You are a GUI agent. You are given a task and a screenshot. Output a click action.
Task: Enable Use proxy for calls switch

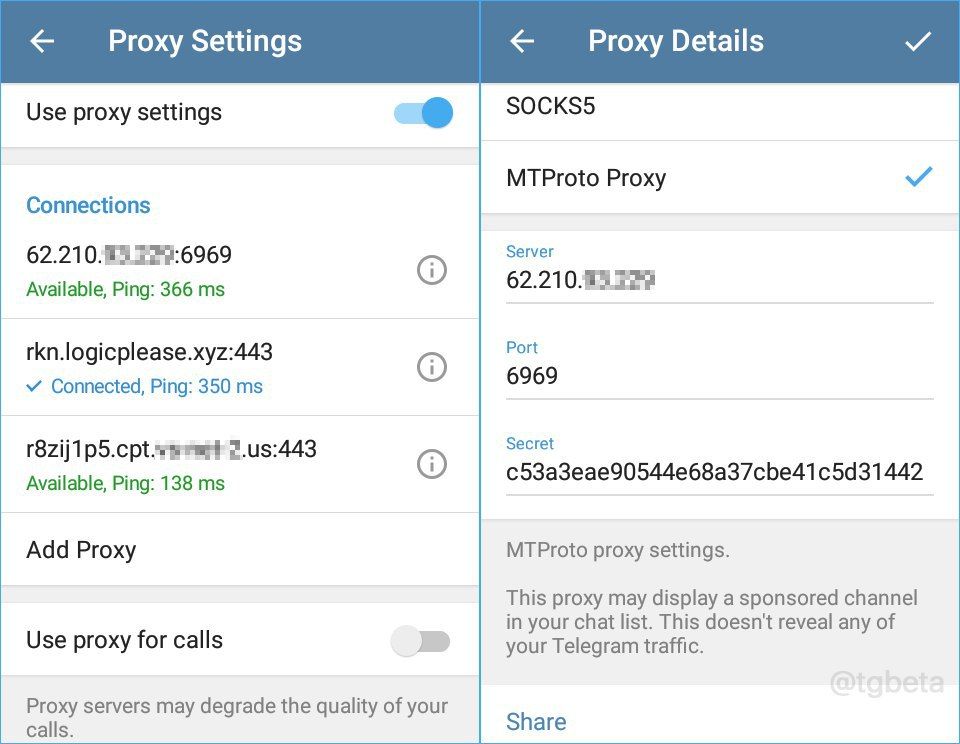pyautogui.click(x=421, y=641)
